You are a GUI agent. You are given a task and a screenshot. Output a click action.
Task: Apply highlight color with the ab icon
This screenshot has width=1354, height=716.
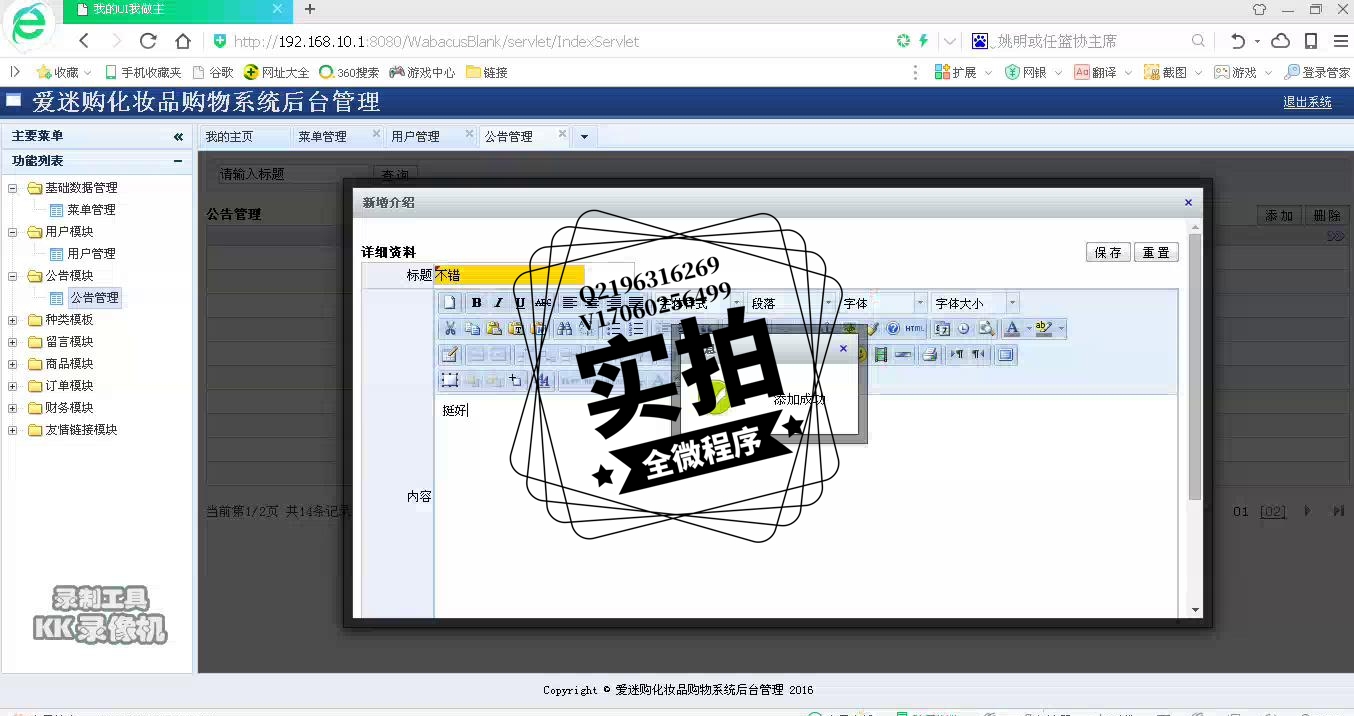[1044, 328]
